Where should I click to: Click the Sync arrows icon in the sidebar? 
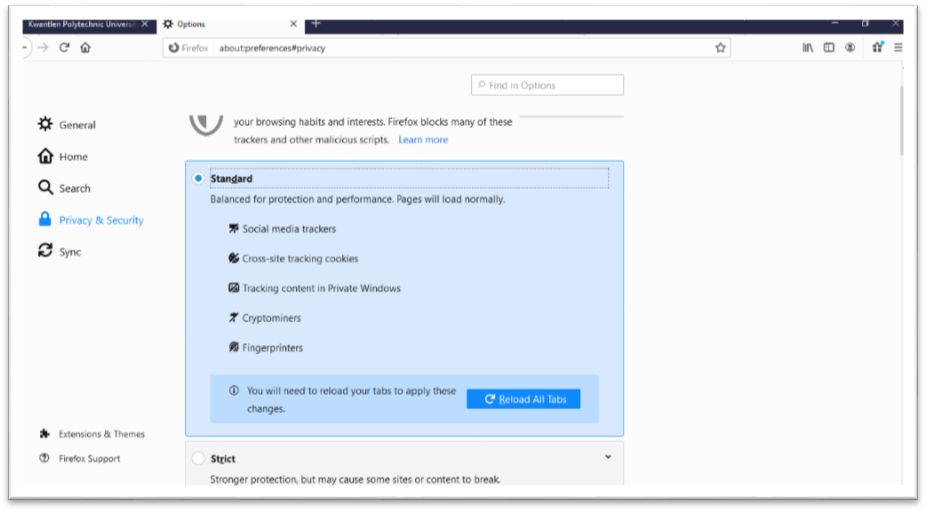[x=46, y=250]
